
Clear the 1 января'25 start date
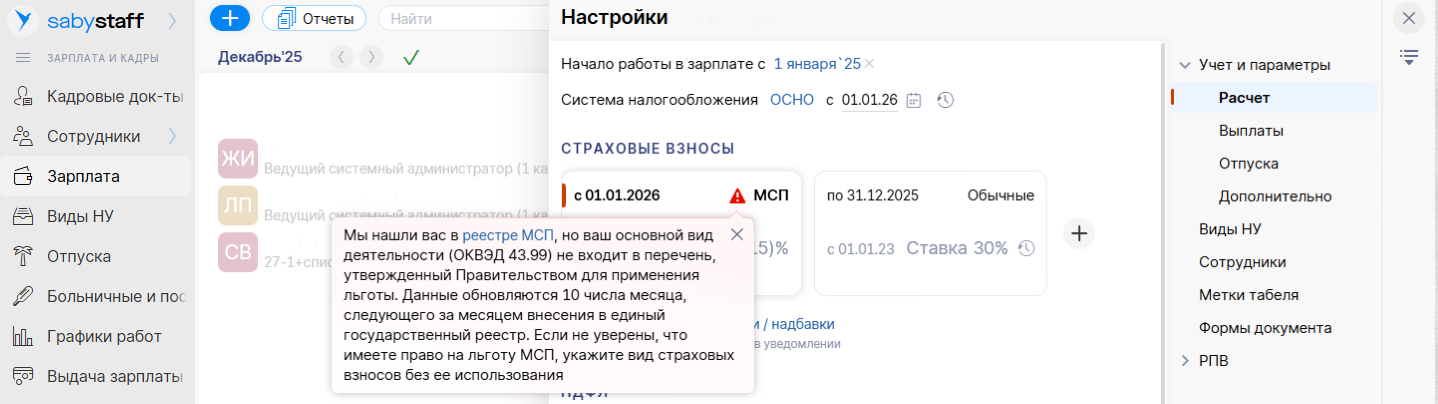coord(869,64)
